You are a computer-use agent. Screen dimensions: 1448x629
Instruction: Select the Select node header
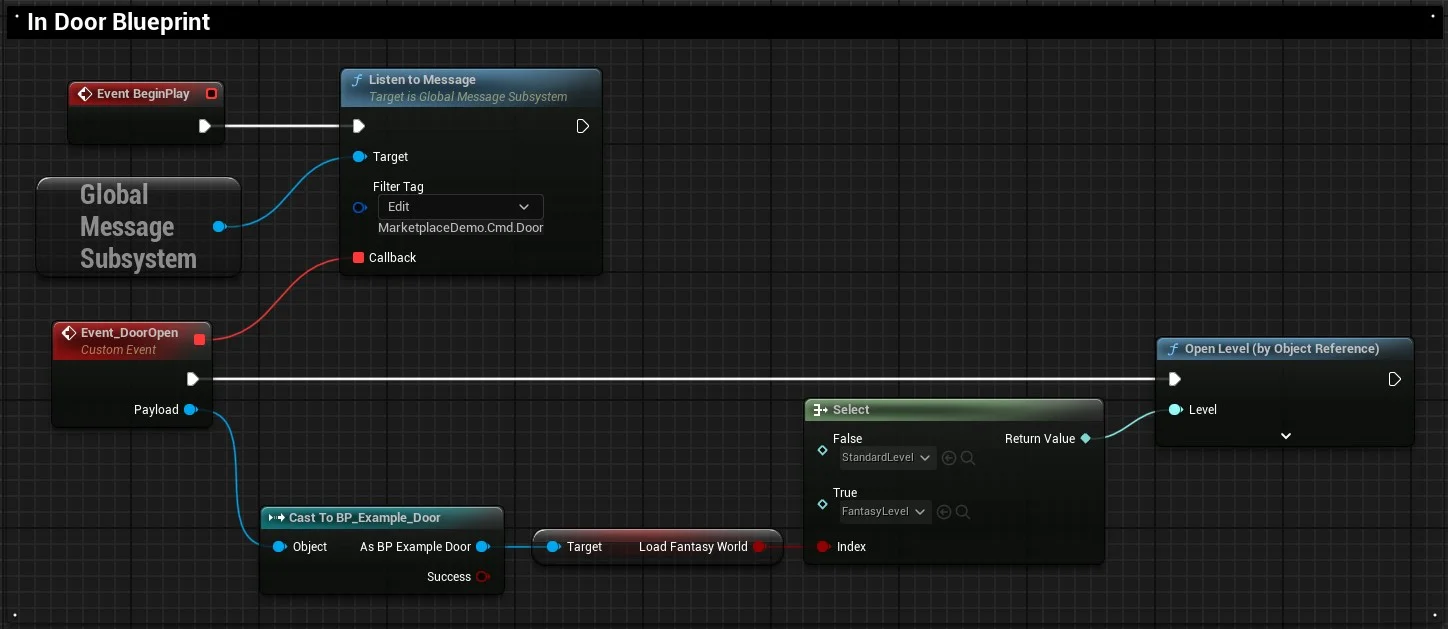click(954, 410)
